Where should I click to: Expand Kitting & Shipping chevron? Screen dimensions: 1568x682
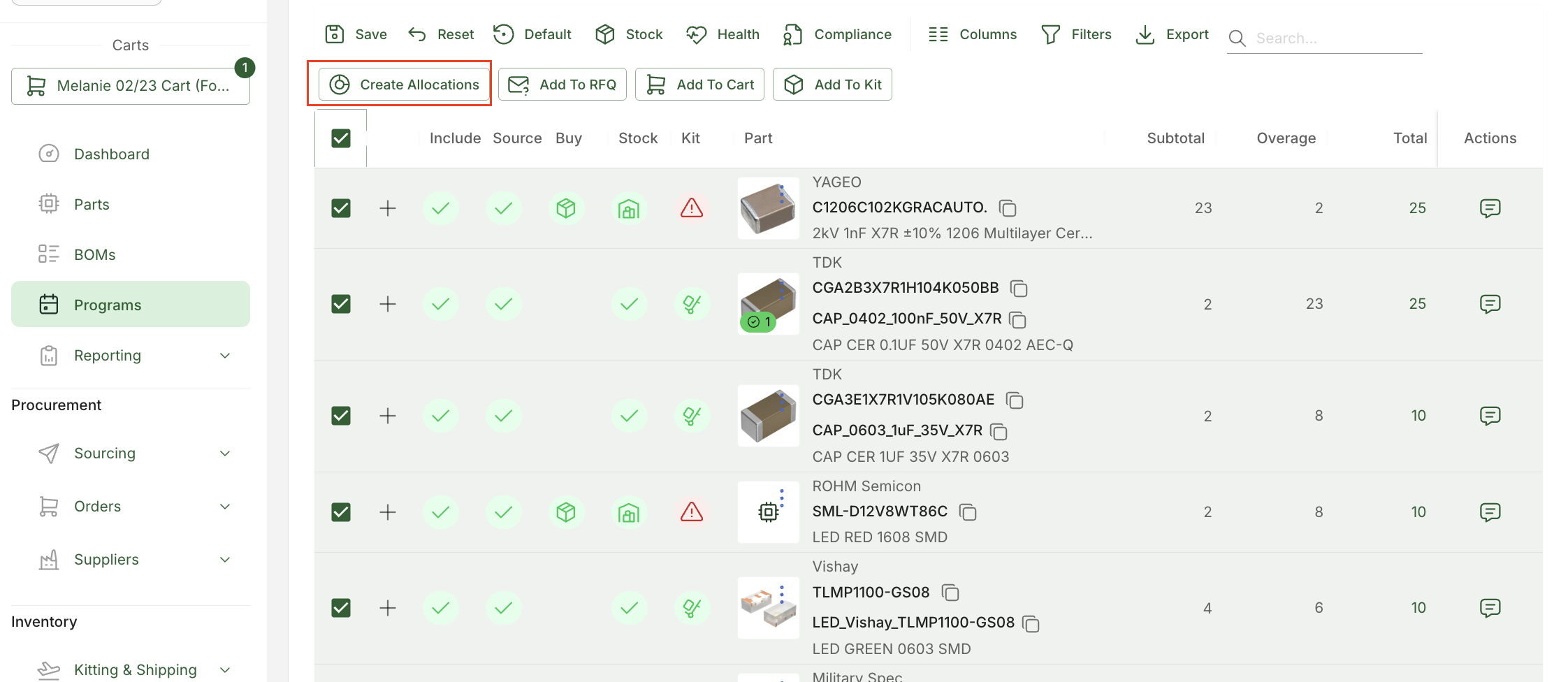pos(225,670)
